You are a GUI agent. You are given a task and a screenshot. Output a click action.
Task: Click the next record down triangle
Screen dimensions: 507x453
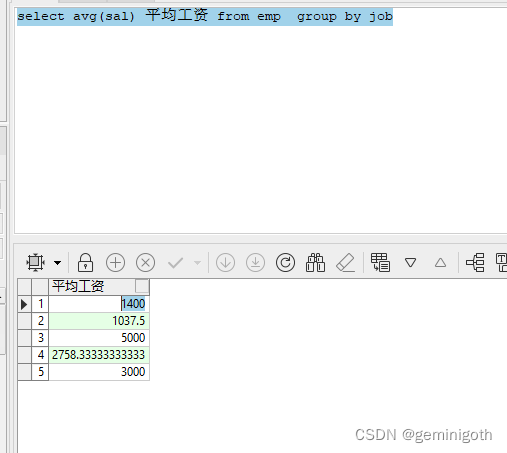[410, 263]
